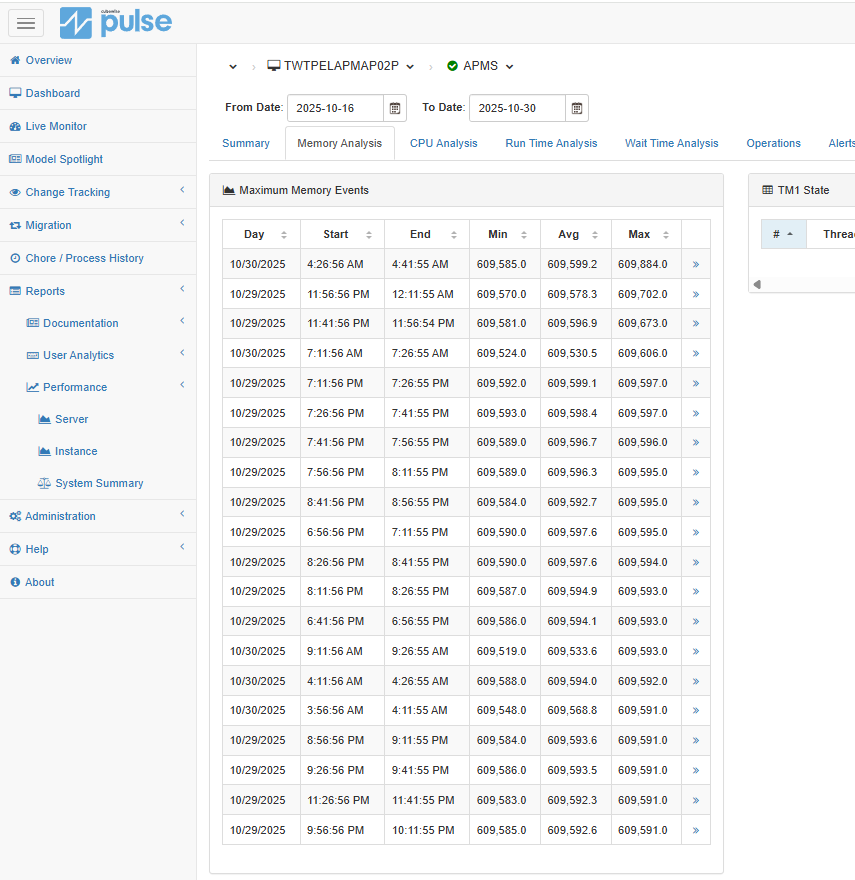Open the TWTPELAPMAP02P server dropdown
The height and width of the screenshot is (880, 855).
(341, 66)
